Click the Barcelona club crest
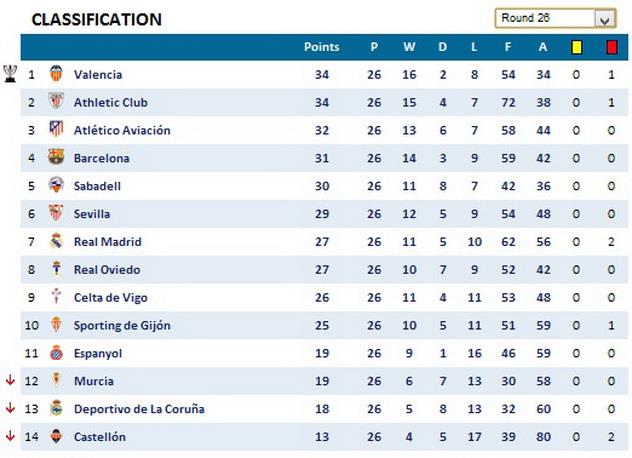This screenshot has height=458, width=632. click(56, 158)
